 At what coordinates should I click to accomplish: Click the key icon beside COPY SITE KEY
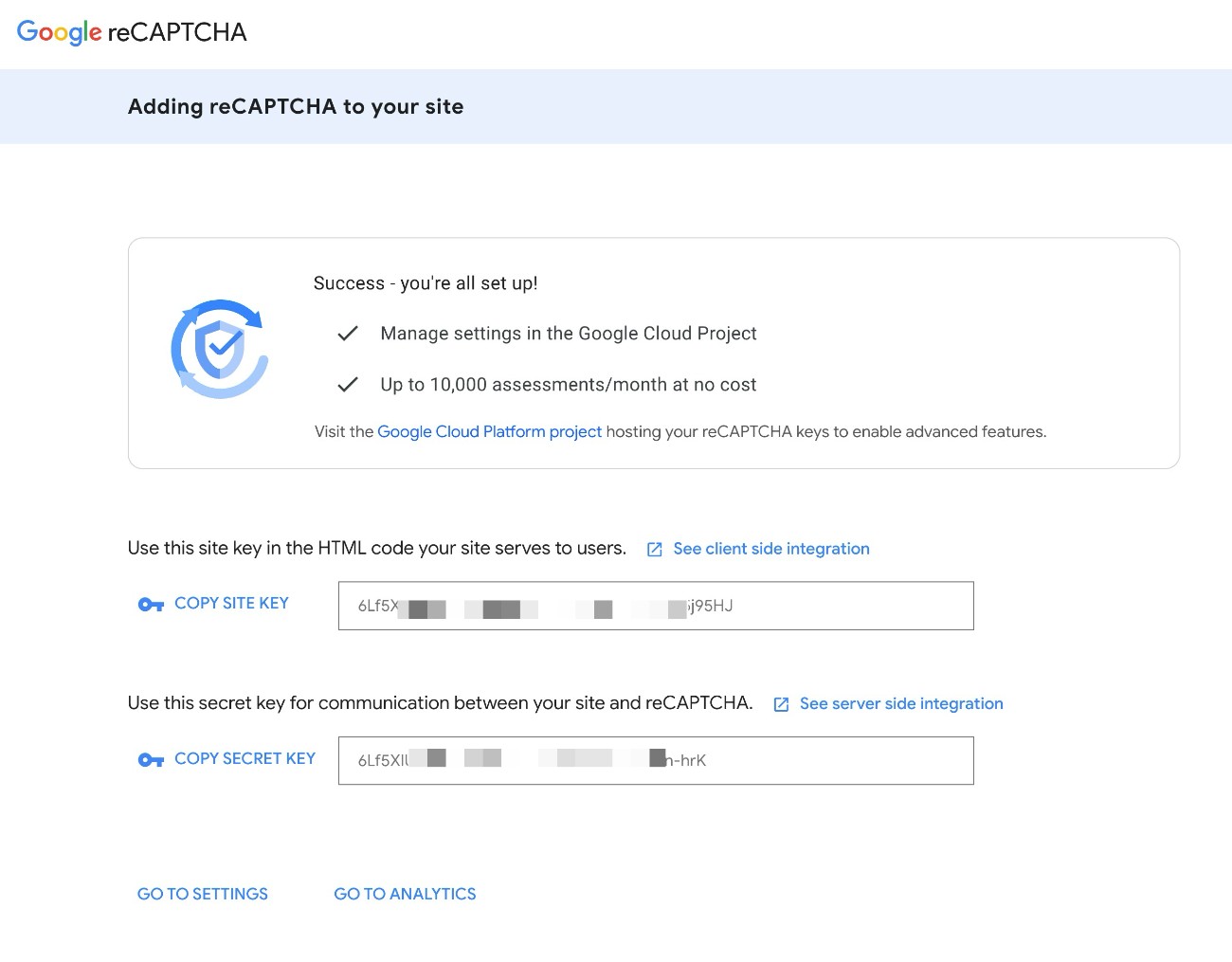click(151, 604)
